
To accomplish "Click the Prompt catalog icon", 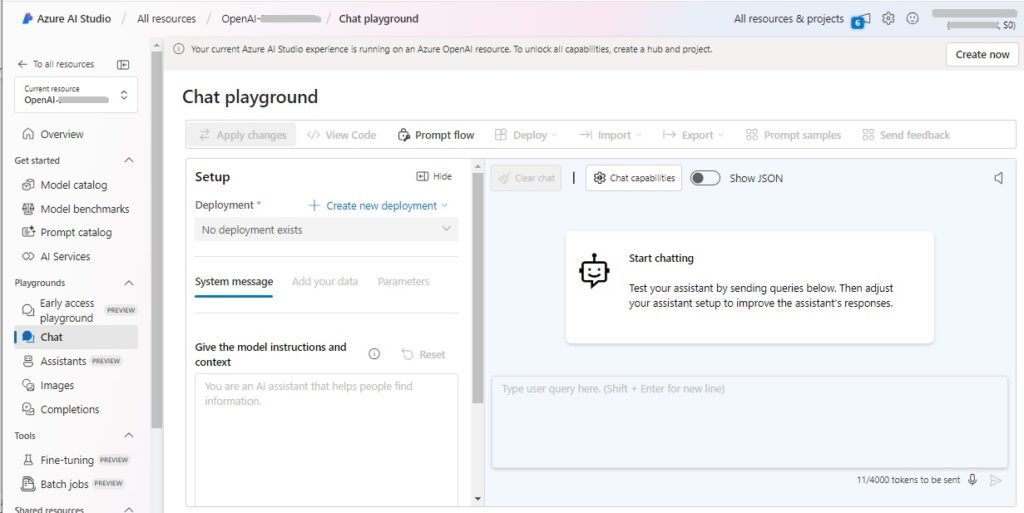I will pyautogui.click(x=28, y=232).
